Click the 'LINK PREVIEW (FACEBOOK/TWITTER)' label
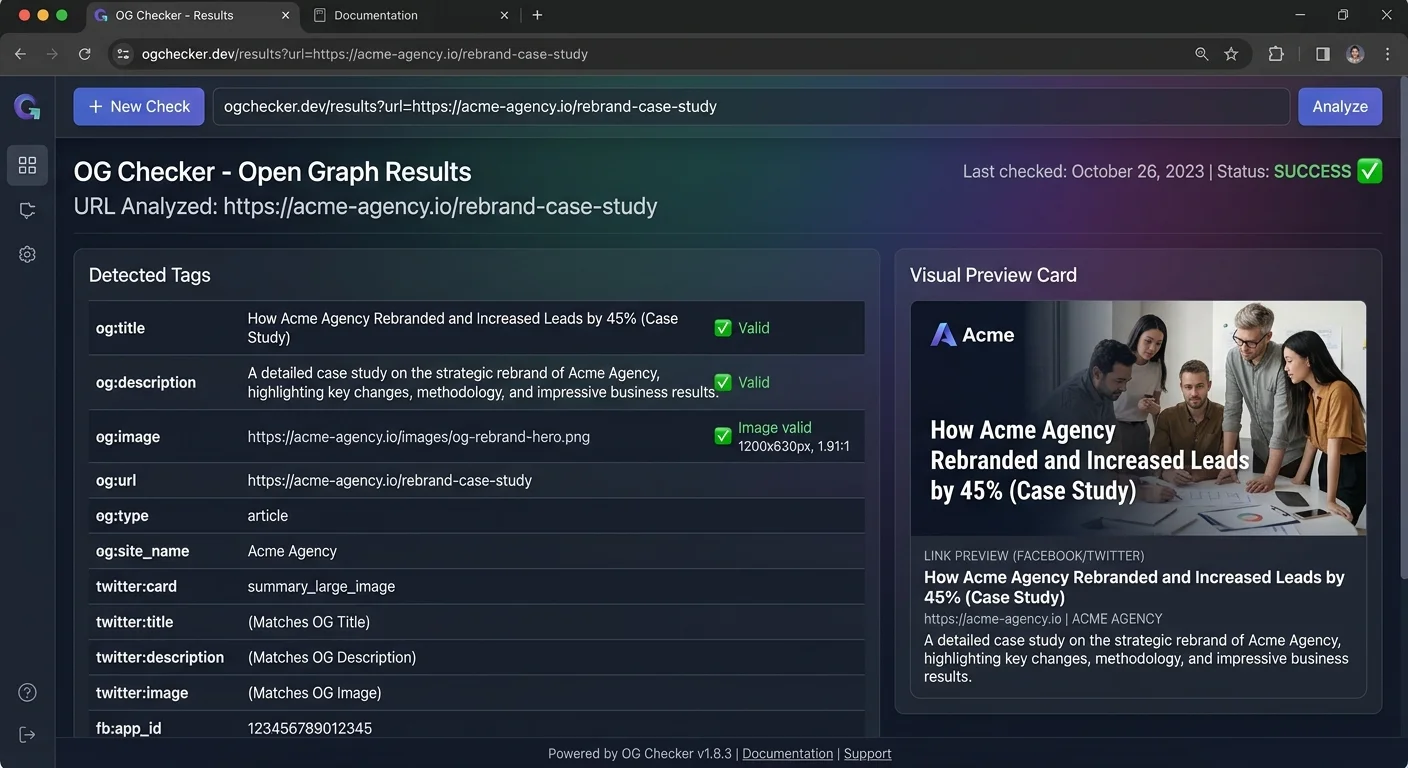 (1034, 556)
